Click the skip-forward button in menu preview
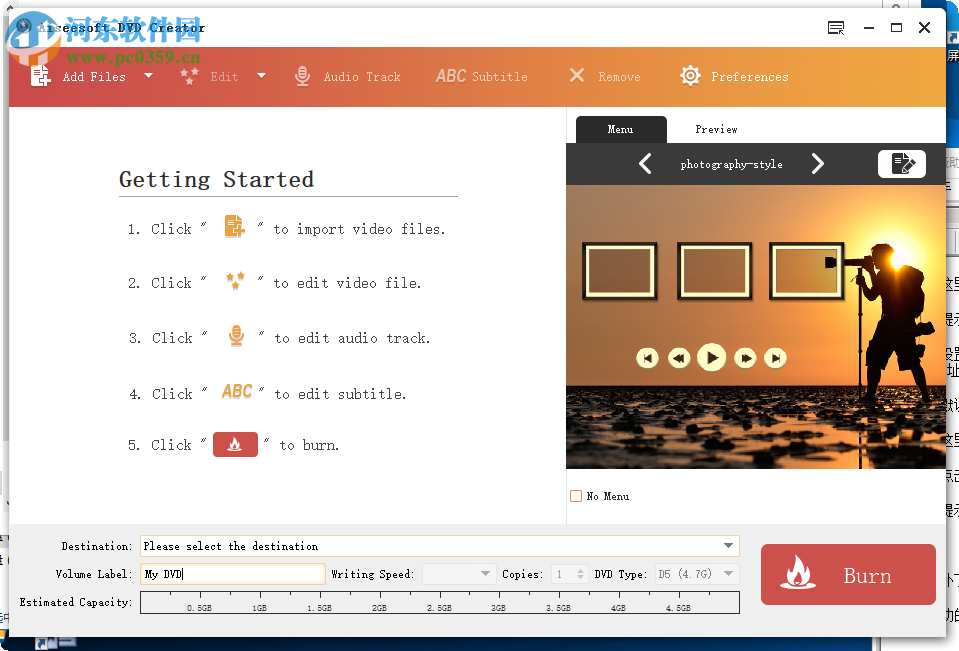959x651 pixels. [x=776, y=357]
